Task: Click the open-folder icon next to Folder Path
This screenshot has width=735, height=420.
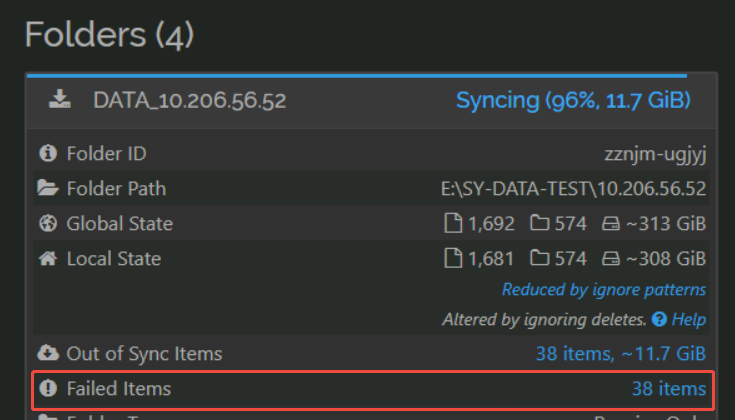Action: [48, 188]
